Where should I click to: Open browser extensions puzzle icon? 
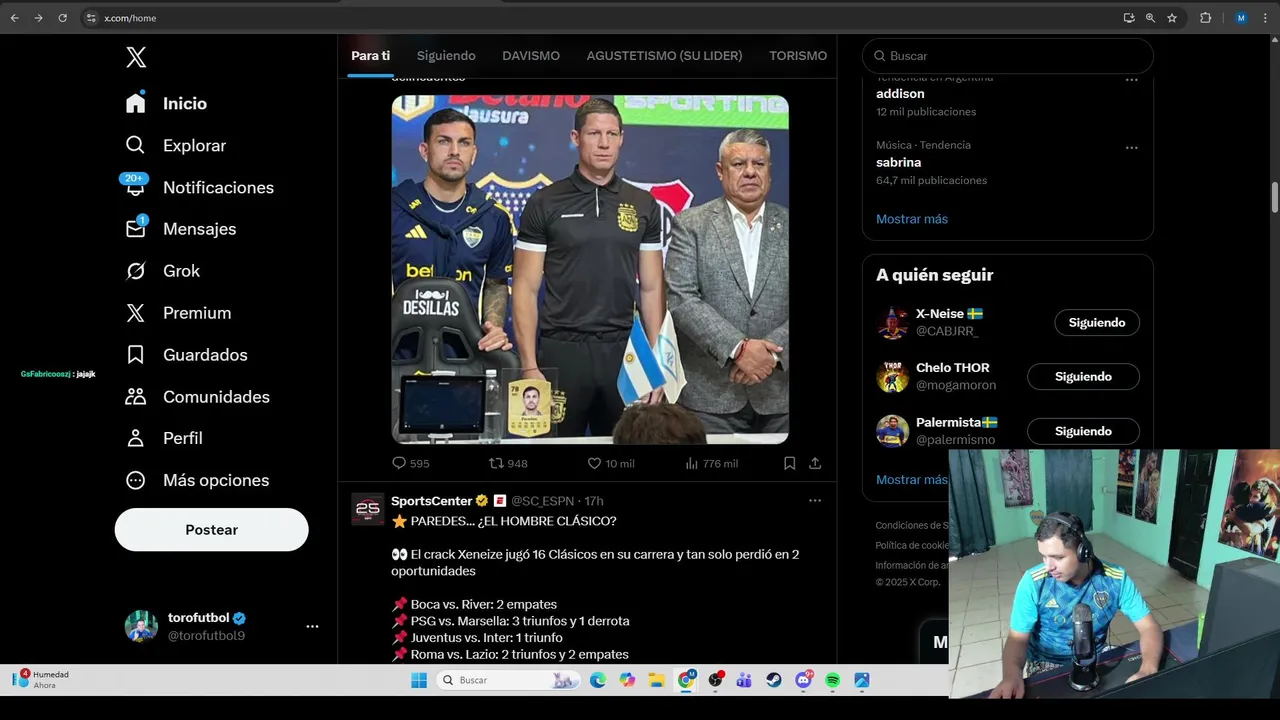tap(1205, 18)
